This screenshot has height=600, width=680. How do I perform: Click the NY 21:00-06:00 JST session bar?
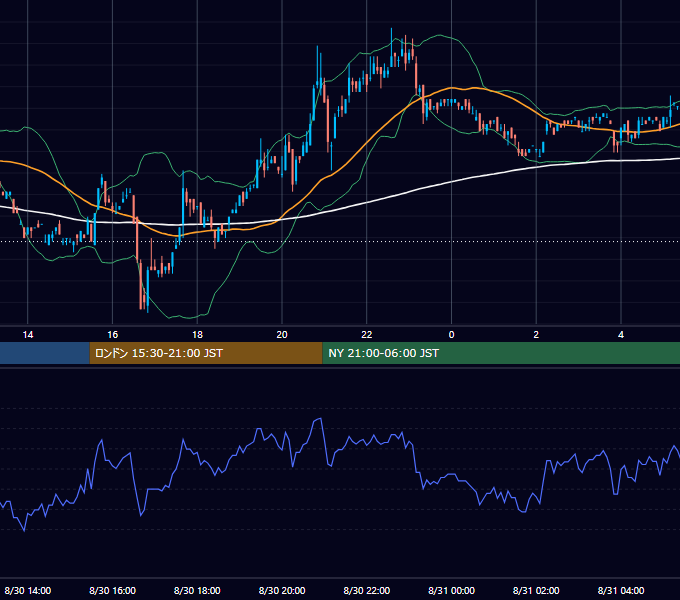501,353
